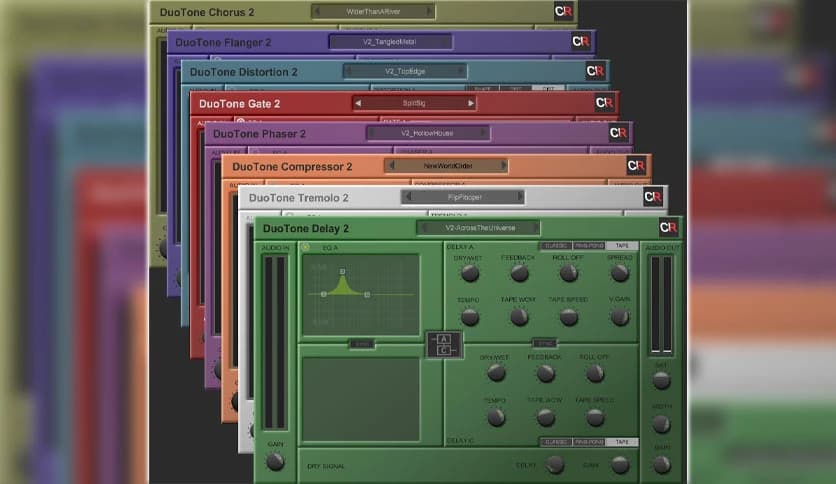Click the Delay A Spread knob
Viewport: 836px width, 484px height.
point(620,273)
